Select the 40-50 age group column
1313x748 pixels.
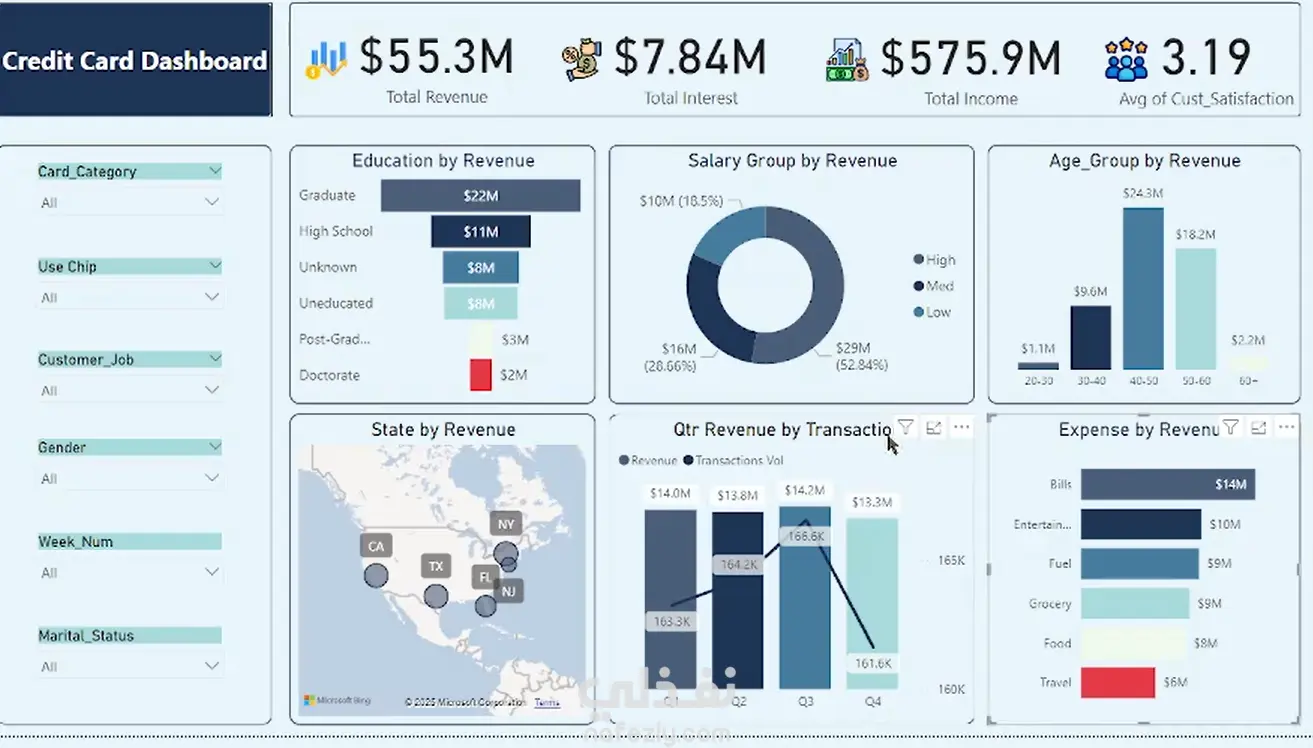click(x=1143, y=289)
